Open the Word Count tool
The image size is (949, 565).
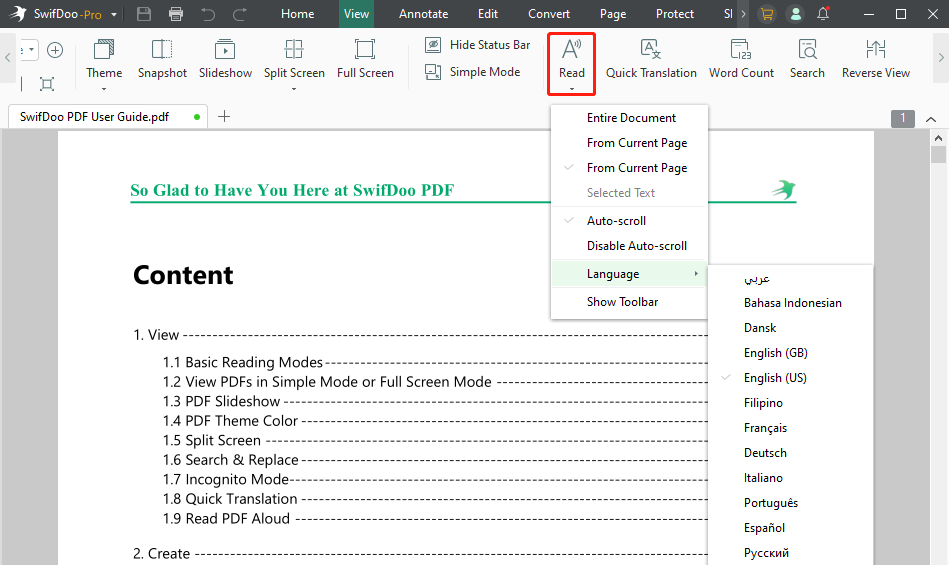point(741,60)
